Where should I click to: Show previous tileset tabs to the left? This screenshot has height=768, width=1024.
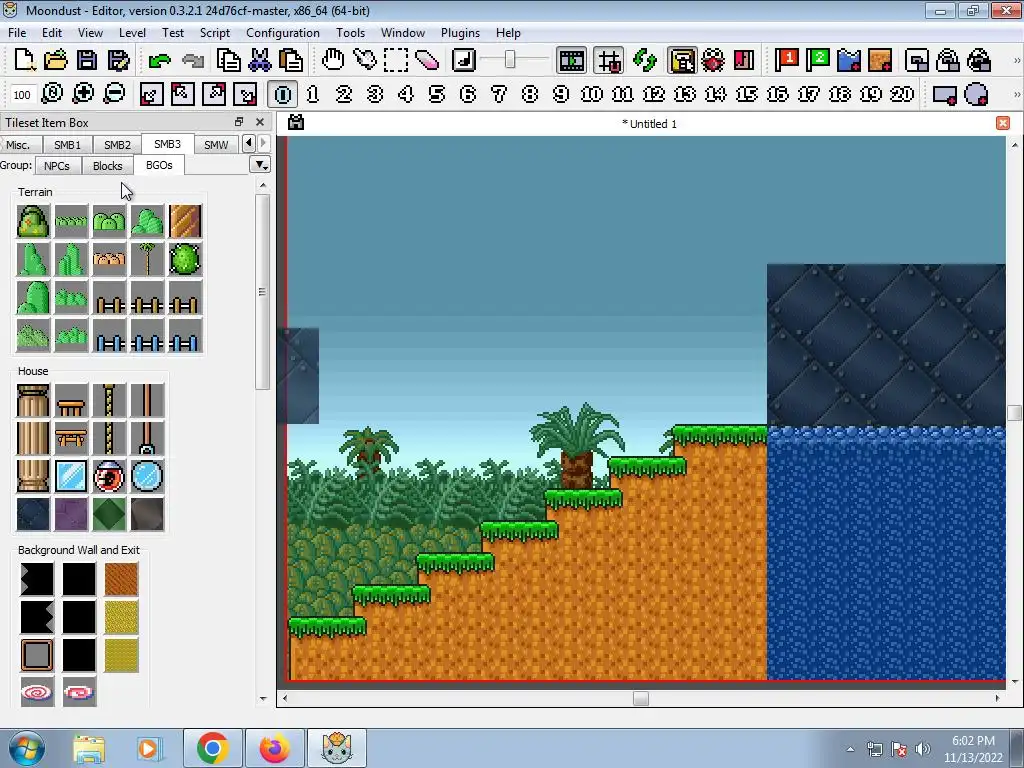click(x=248, y=143)
